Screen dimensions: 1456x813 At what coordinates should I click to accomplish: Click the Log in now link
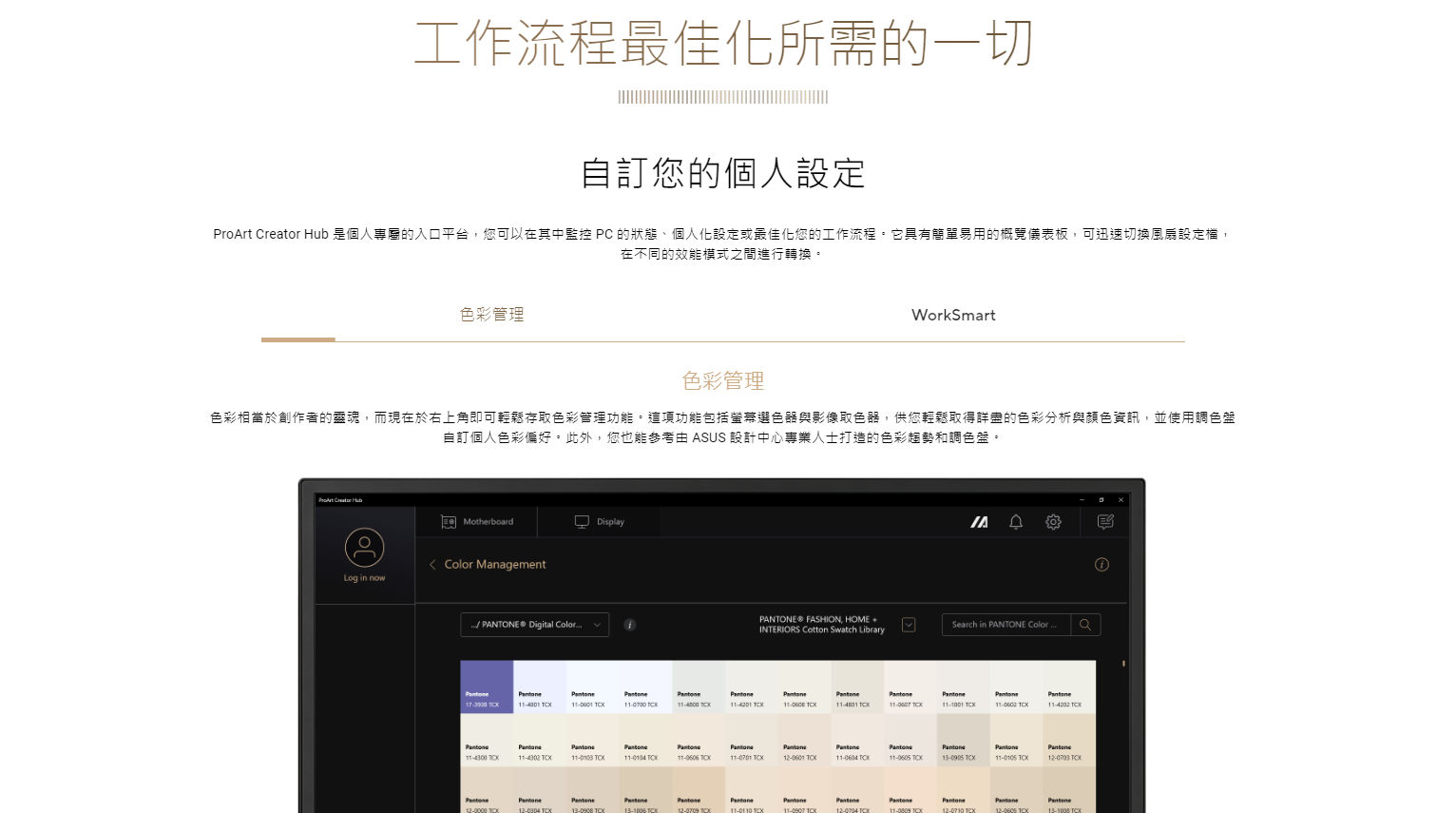[364, 578]
